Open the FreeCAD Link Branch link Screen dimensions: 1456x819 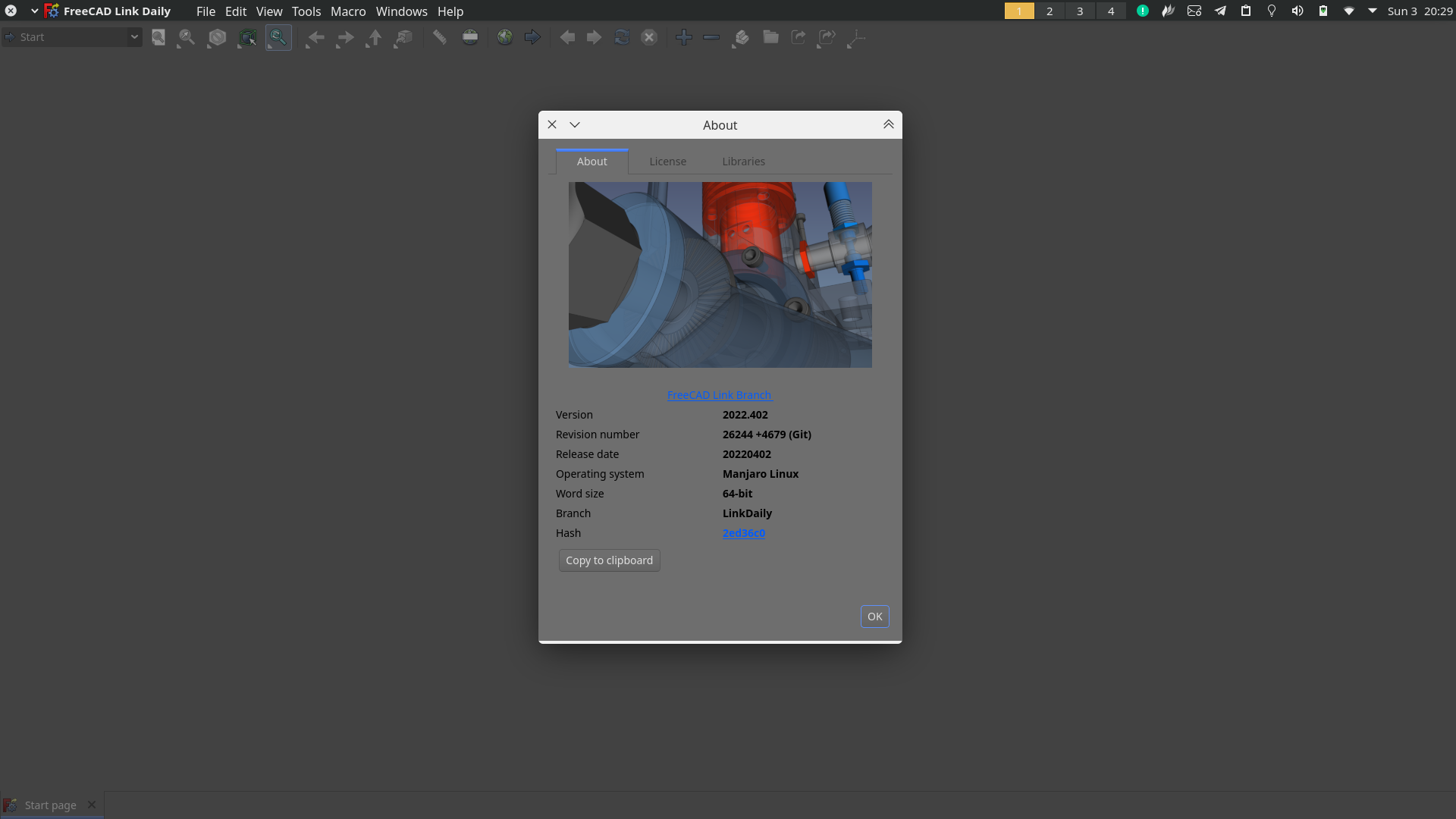point(719,395)
